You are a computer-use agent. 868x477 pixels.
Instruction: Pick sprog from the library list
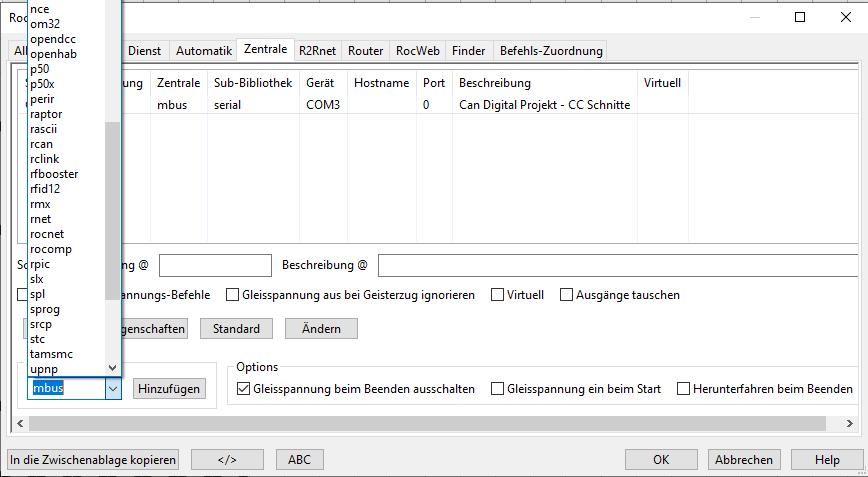(45, 309)
